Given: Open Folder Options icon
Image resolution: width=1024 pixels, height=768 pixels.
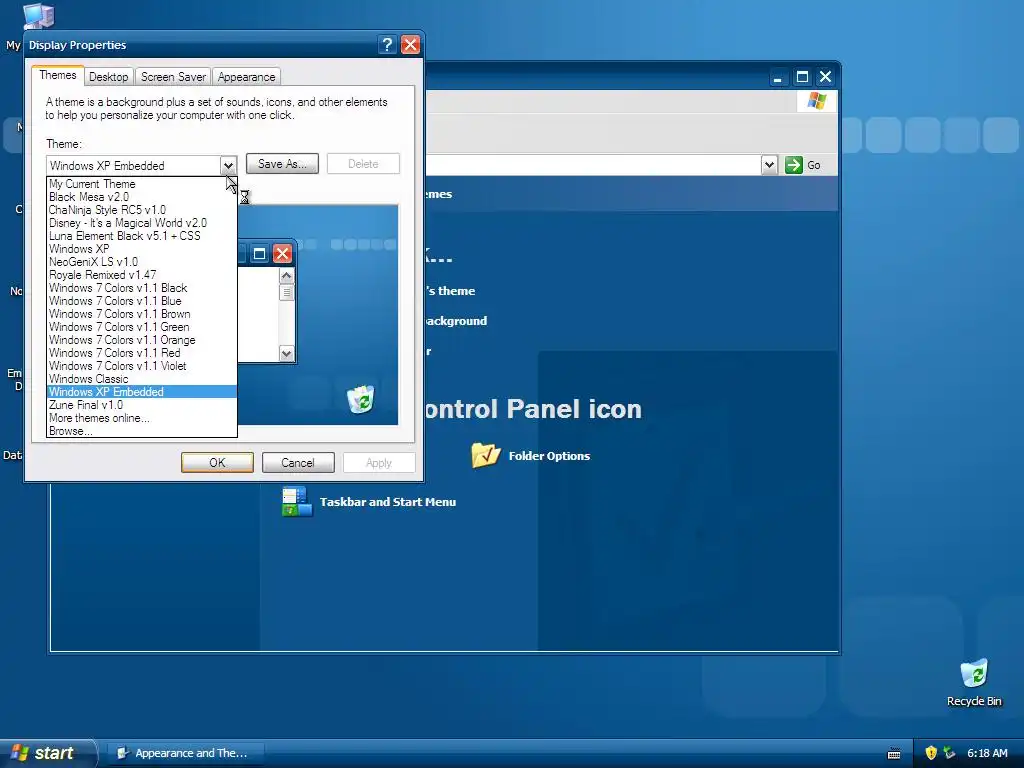Looking at the screenshot, I should tap(485, 455).
